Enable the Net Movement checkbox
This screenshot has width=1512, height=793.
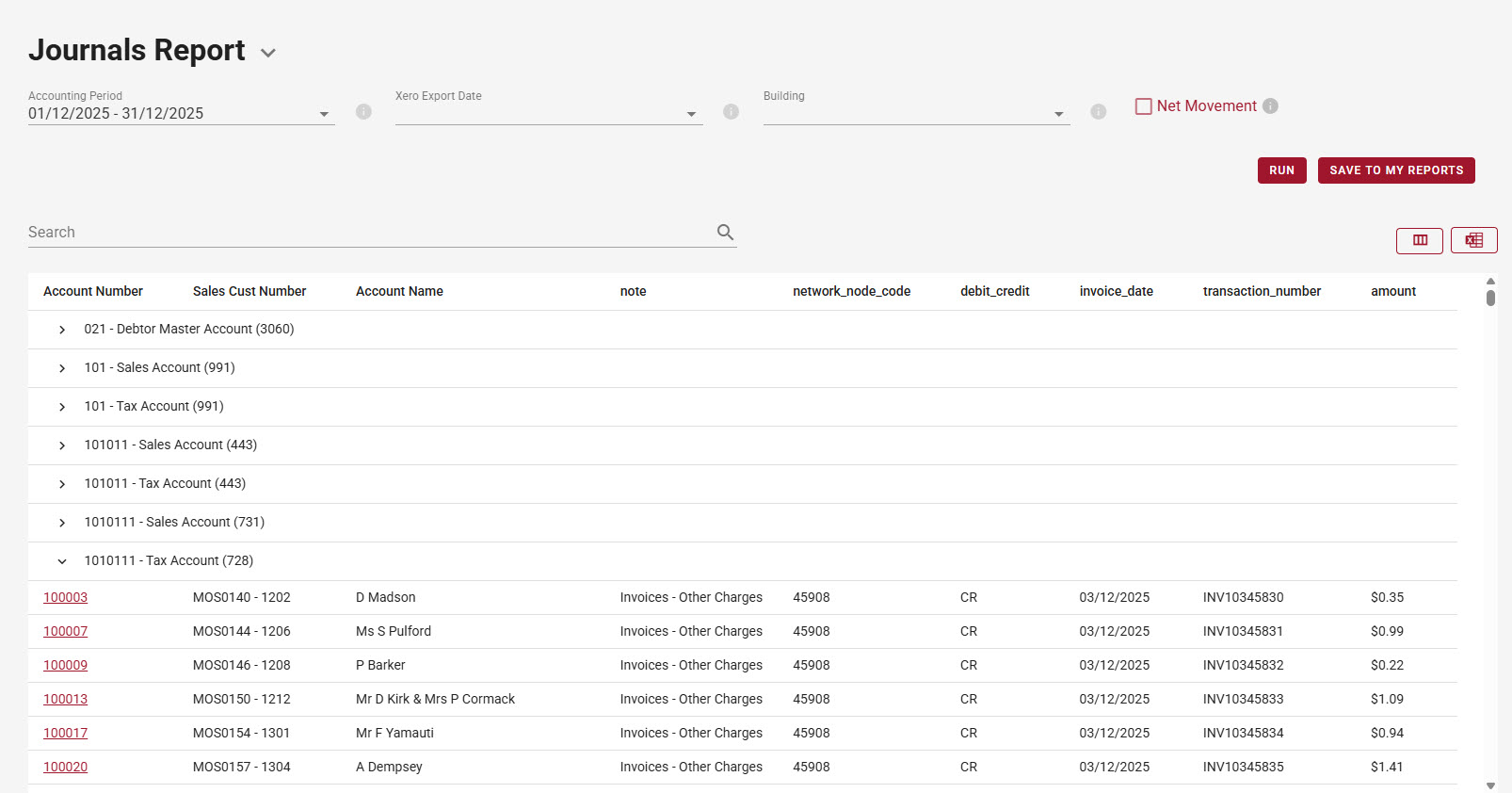point(1144,106)
